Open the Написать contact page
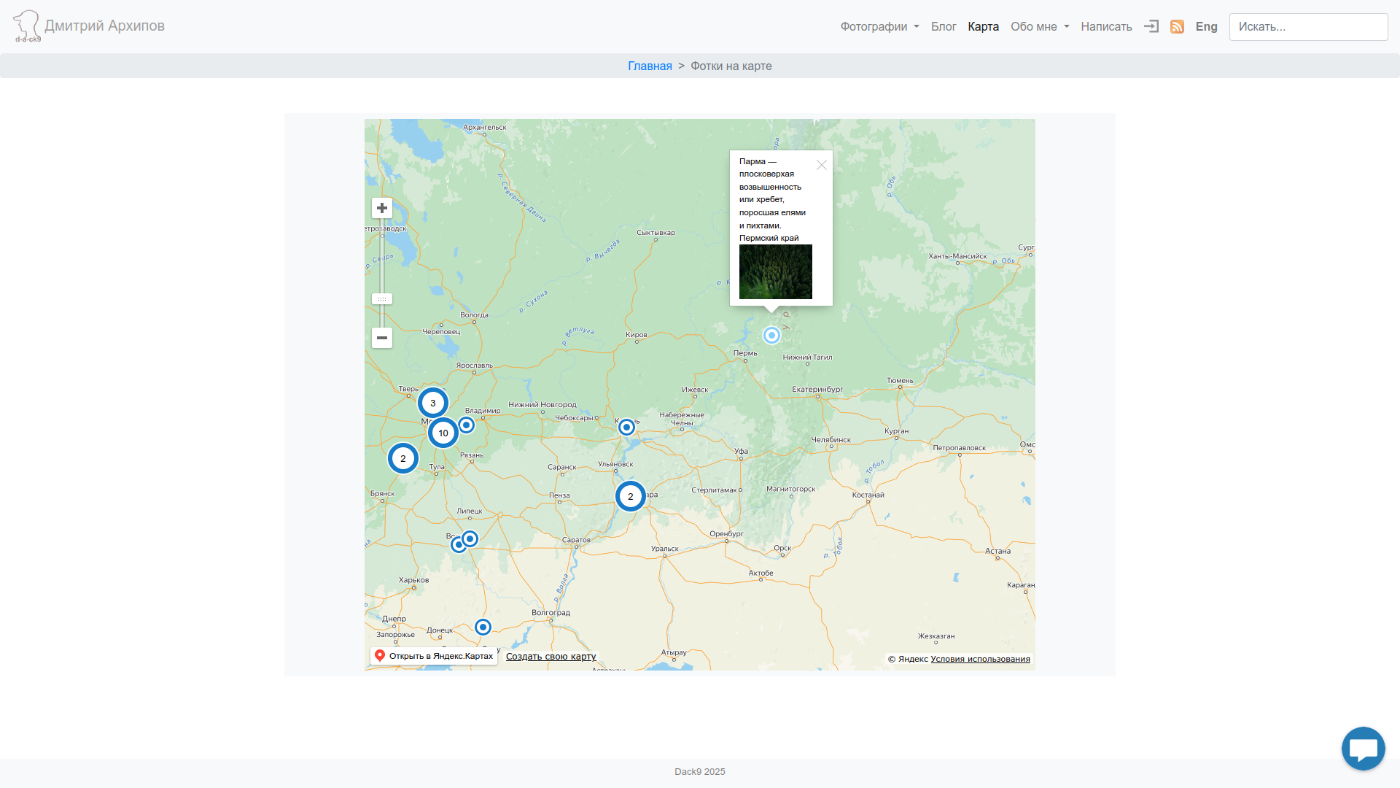This screenshot has width=1400, height=788. point(1106,27)
